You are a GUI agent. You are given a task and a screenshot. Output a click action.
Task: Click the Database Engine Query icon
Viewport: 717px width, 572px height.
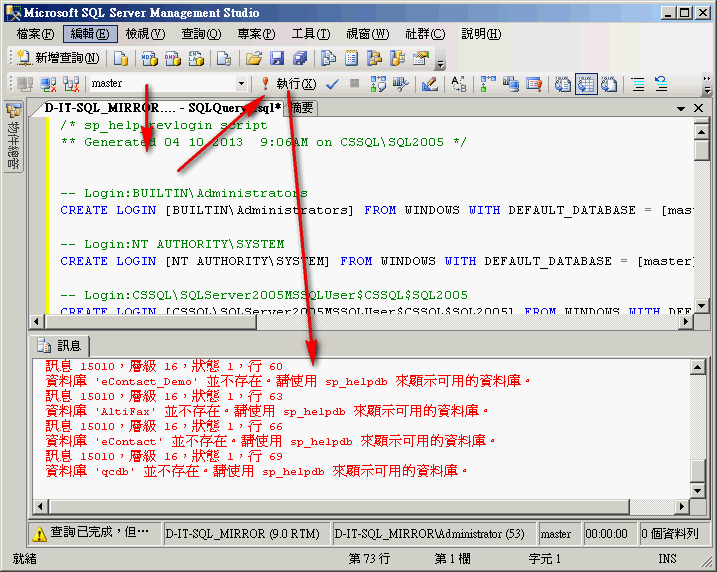pos(121,58)
